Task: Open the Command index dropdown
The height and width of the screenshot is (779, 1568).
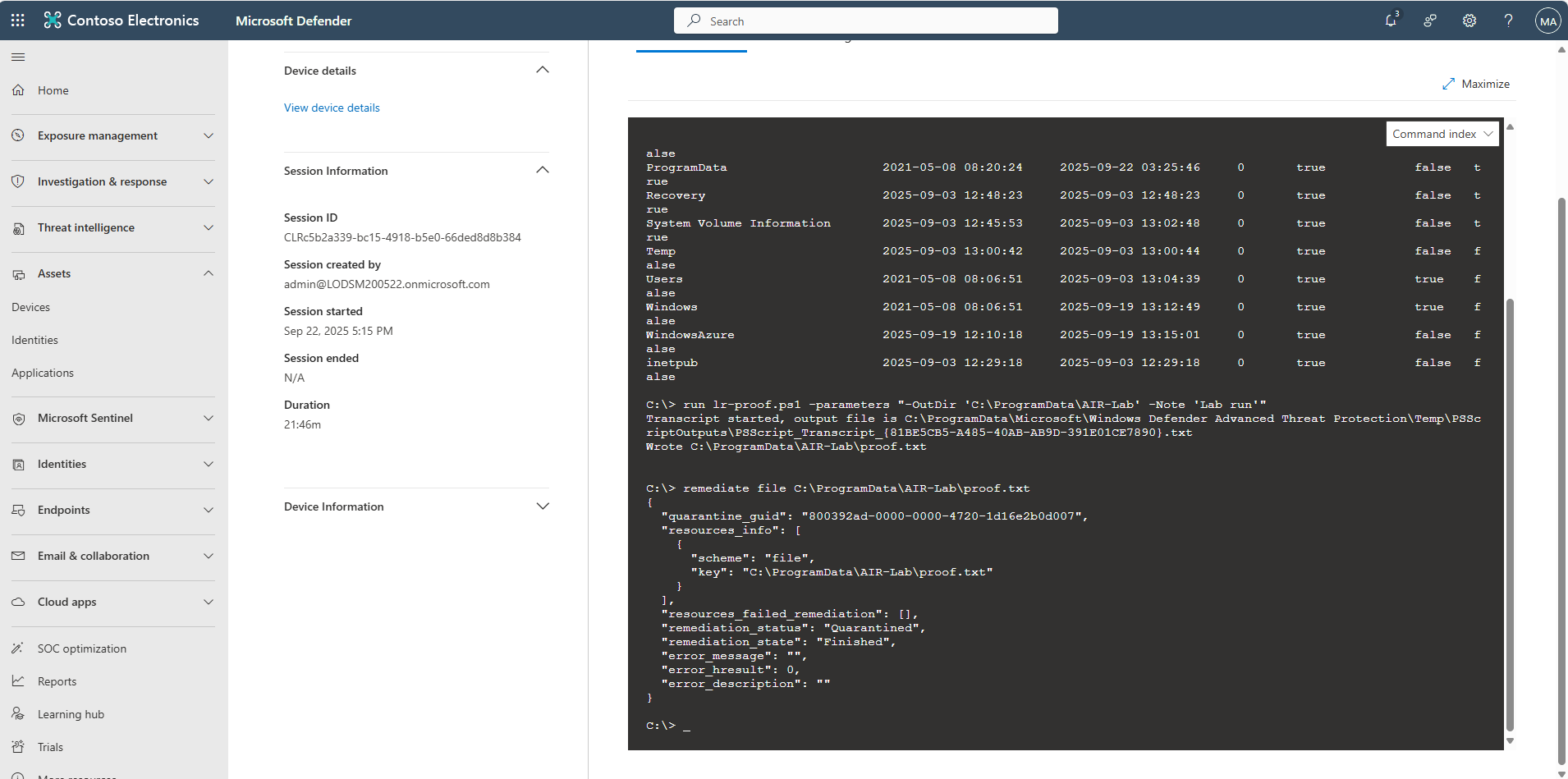Action: pyautogui.click(x=1442, y=134)
